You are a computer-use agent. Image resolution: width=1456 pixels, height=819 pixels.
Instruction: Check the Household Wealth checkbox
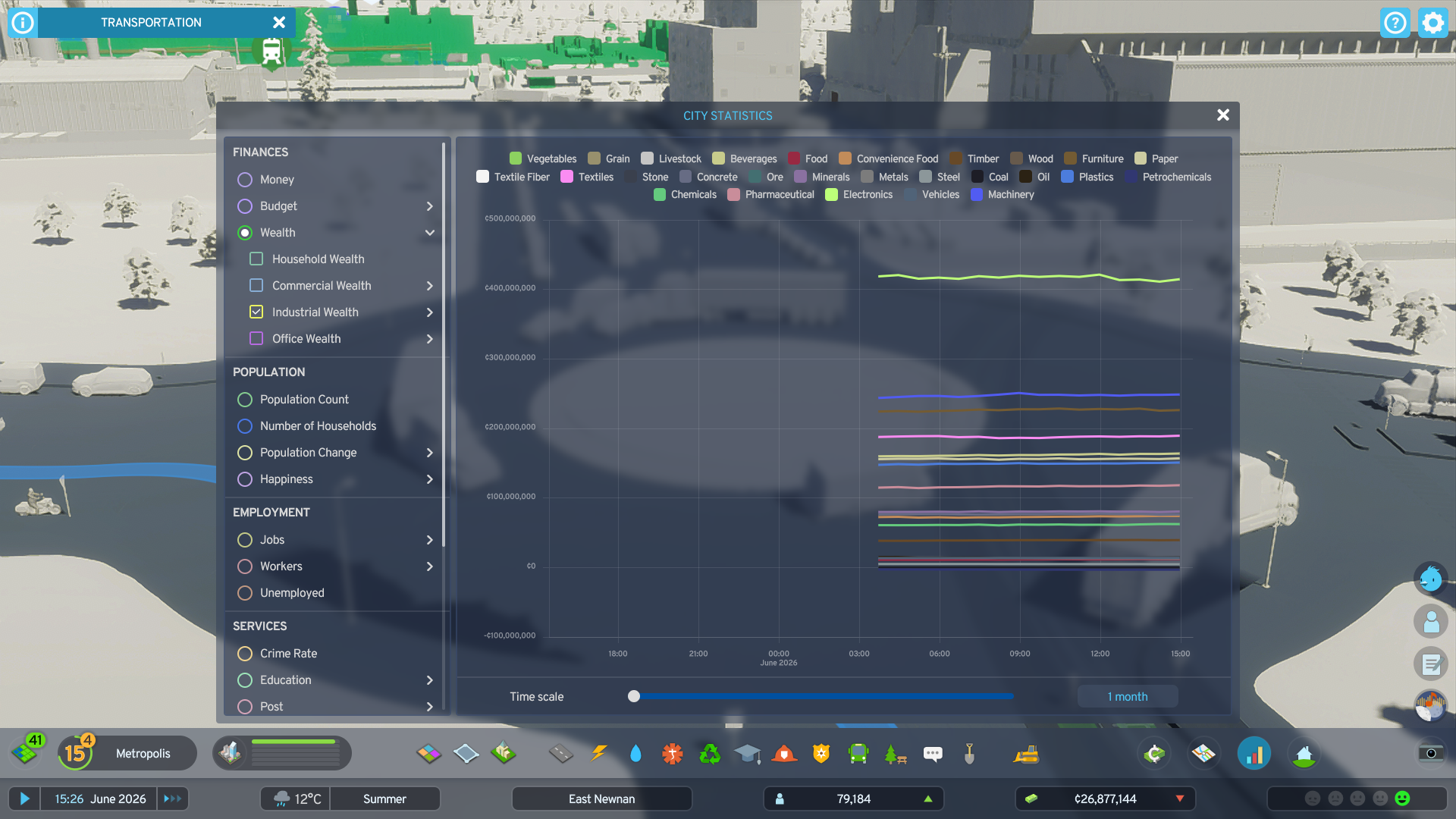pos(256,259)
